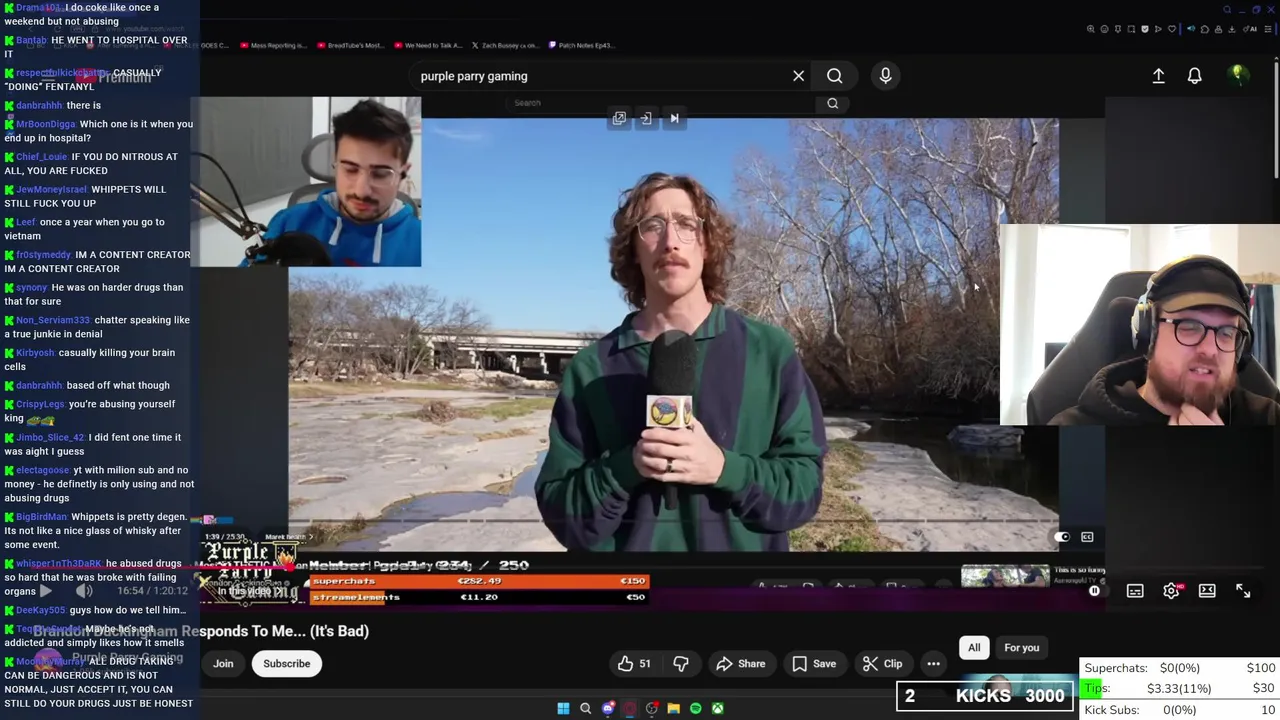Click the arrow-into-box icon above video

(646, 119)
